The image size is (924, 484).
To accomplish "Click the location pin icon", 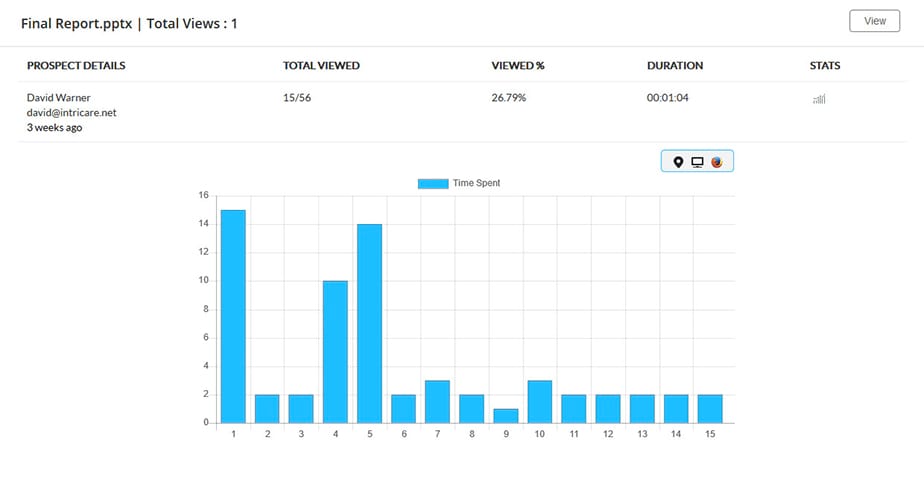I will (x=678, y=162).
